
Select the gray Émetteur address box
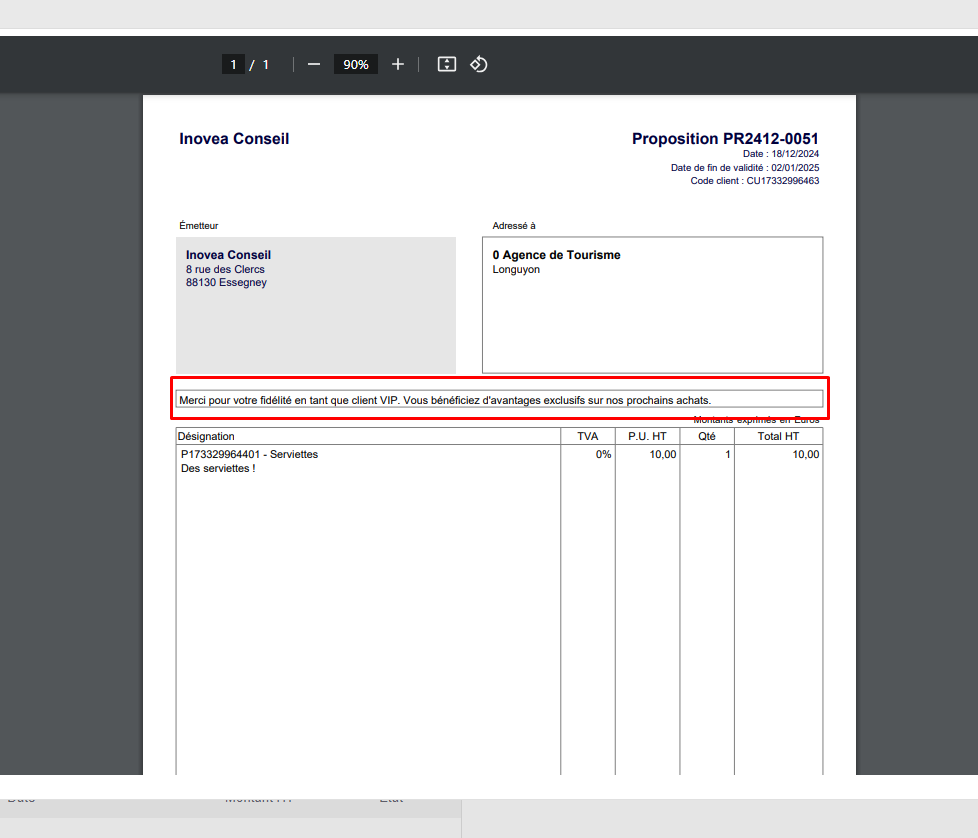[x=316, y=306]
